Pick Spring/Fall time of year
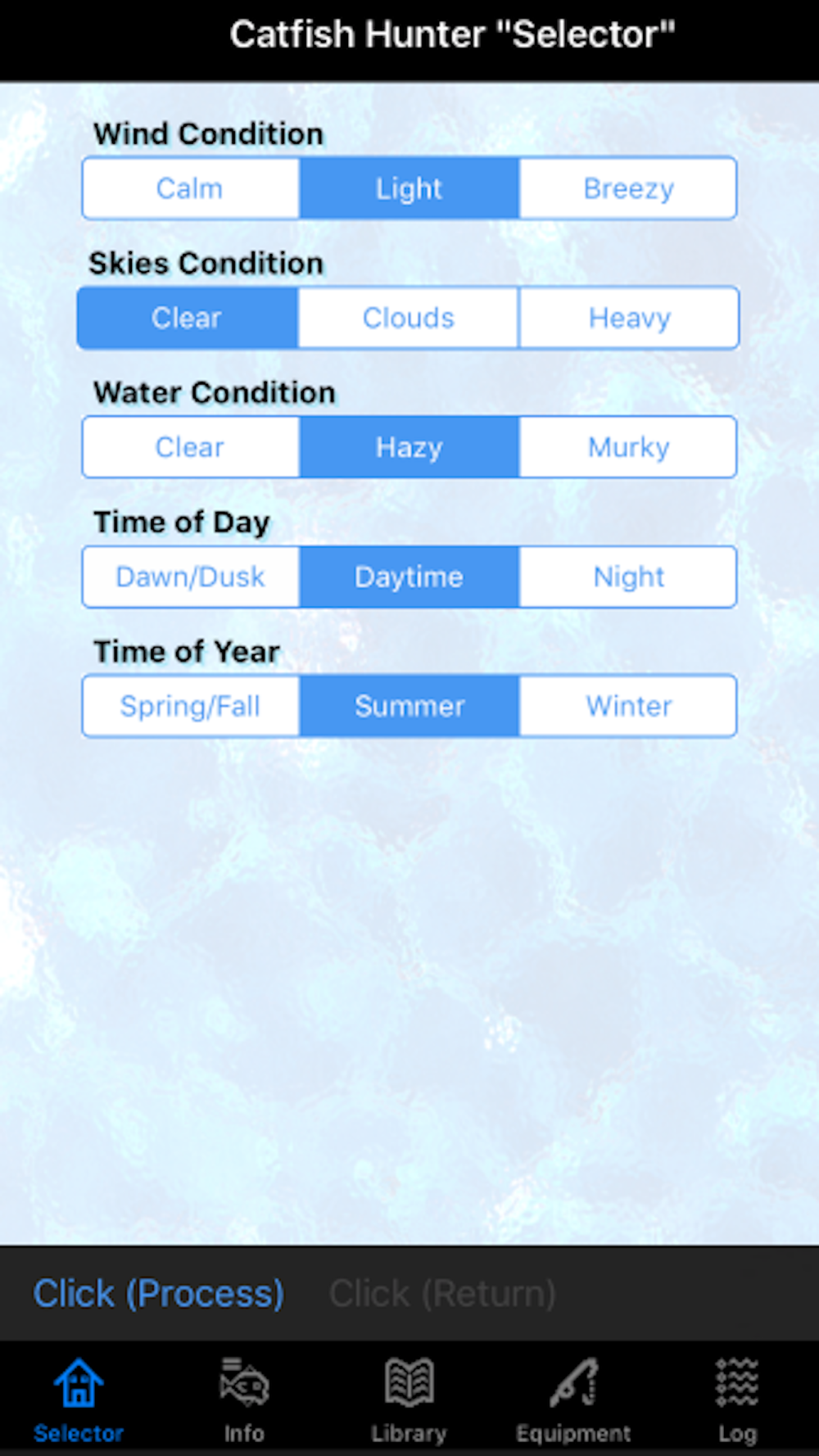Screen dimensions: 819x1456 point(190,706)
